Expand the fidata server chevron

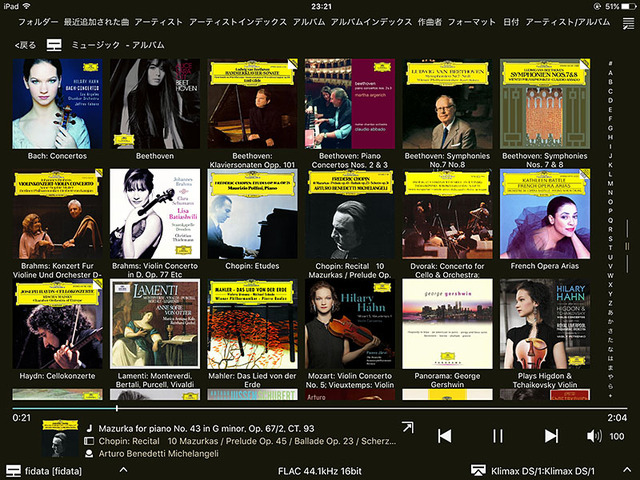pyautogui.click(x=123, y=470)
